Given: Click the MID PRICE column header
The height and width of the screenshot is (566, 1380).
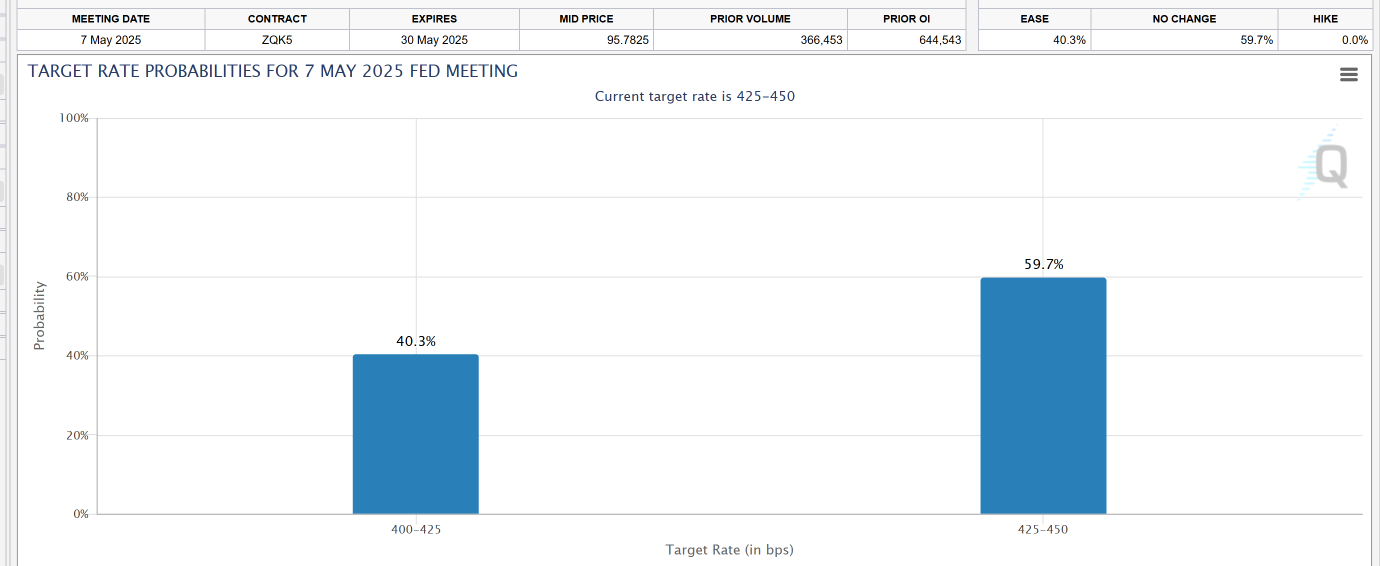Looking at the screenshot, I should point(586,19).
